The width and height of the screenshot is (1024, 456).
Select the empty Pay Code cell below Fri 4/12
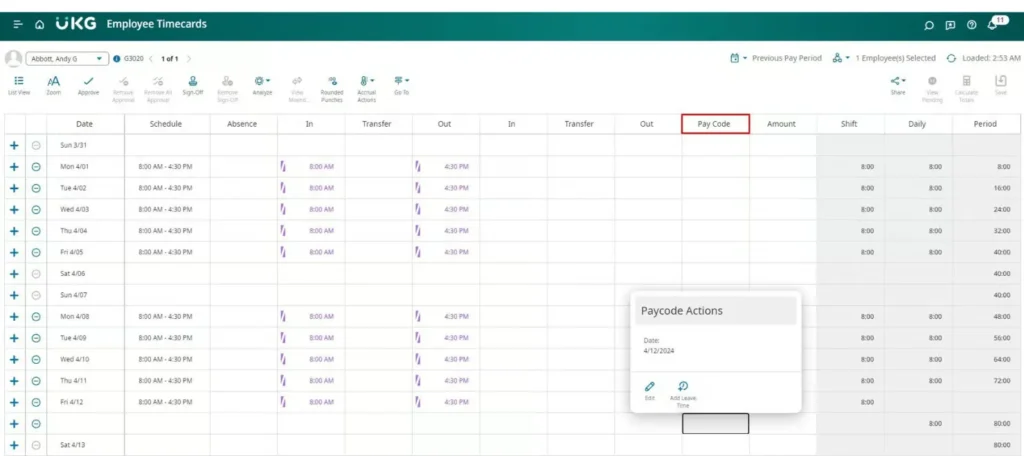coord(715,424)
